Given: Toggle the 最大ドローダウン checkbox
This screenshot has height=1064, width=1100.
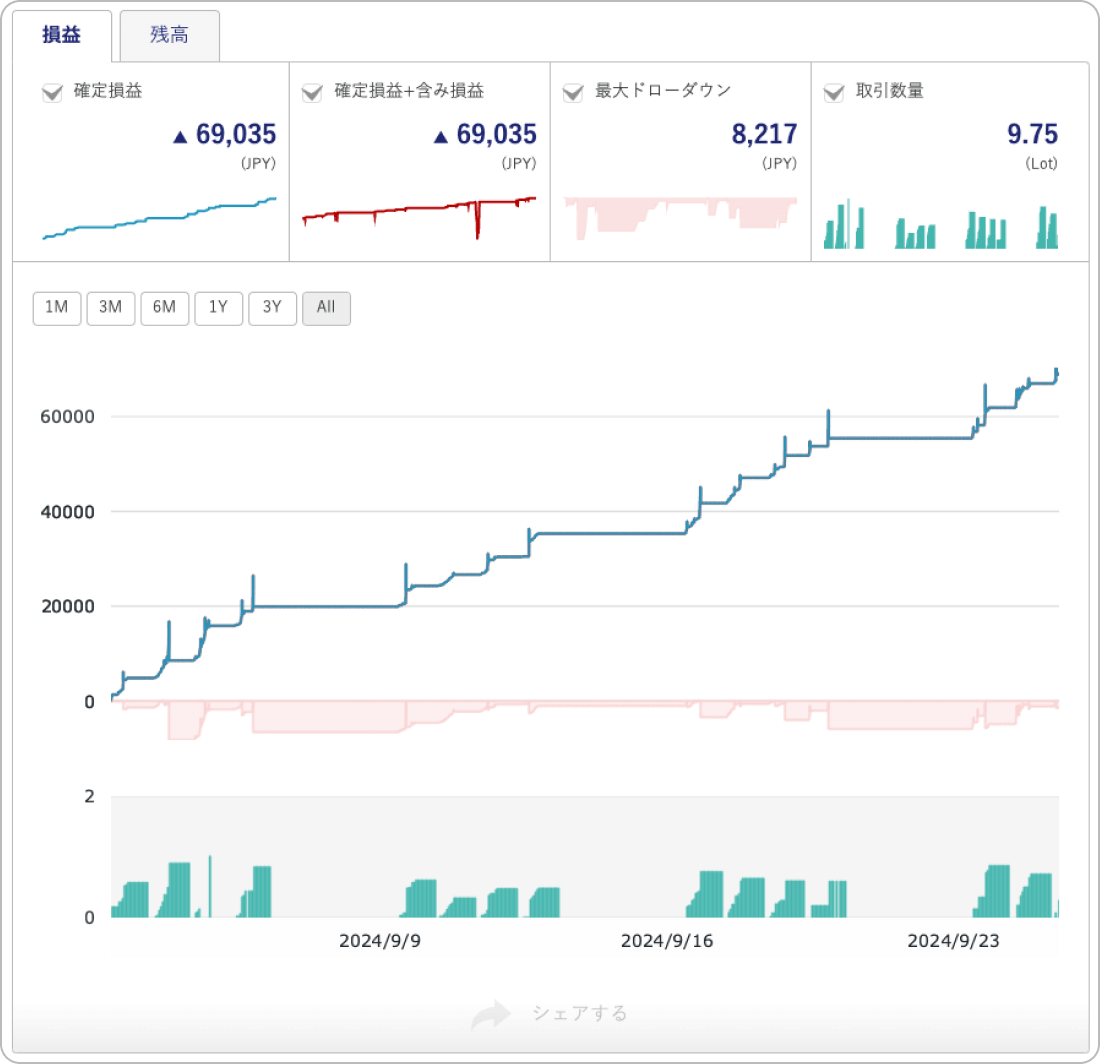Looking at the screenshot, I should tap(573, 92).
